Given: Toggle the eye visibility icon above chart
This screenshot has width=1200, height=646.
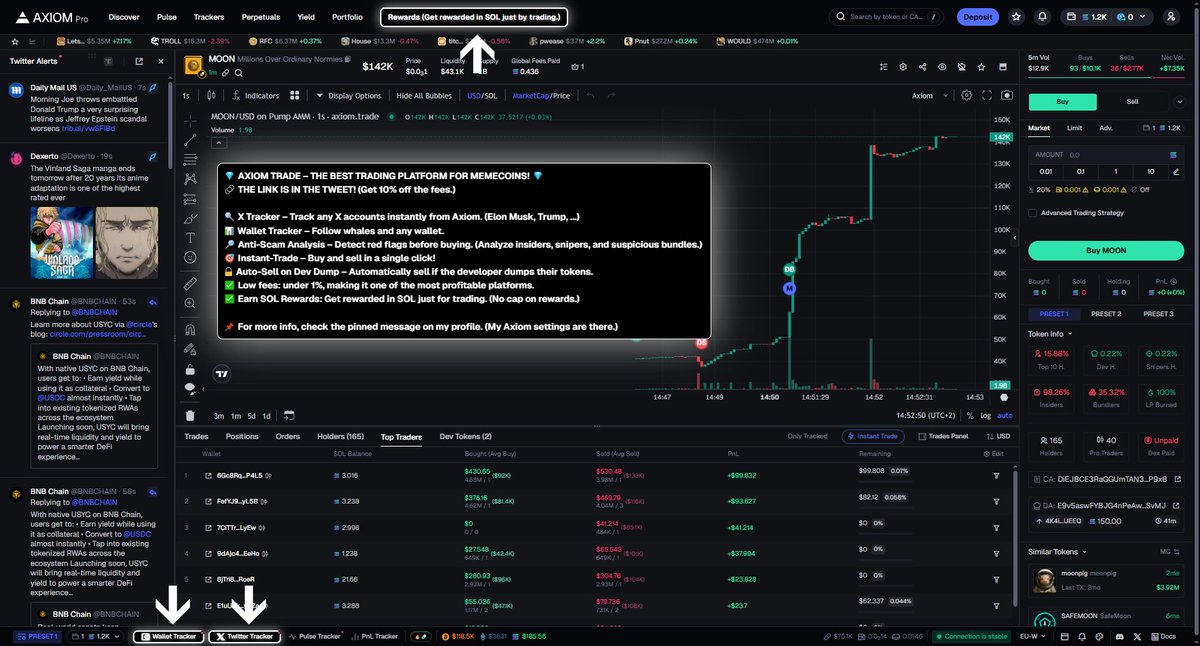Looking at the screenshot, I should [x=942, y=67].
